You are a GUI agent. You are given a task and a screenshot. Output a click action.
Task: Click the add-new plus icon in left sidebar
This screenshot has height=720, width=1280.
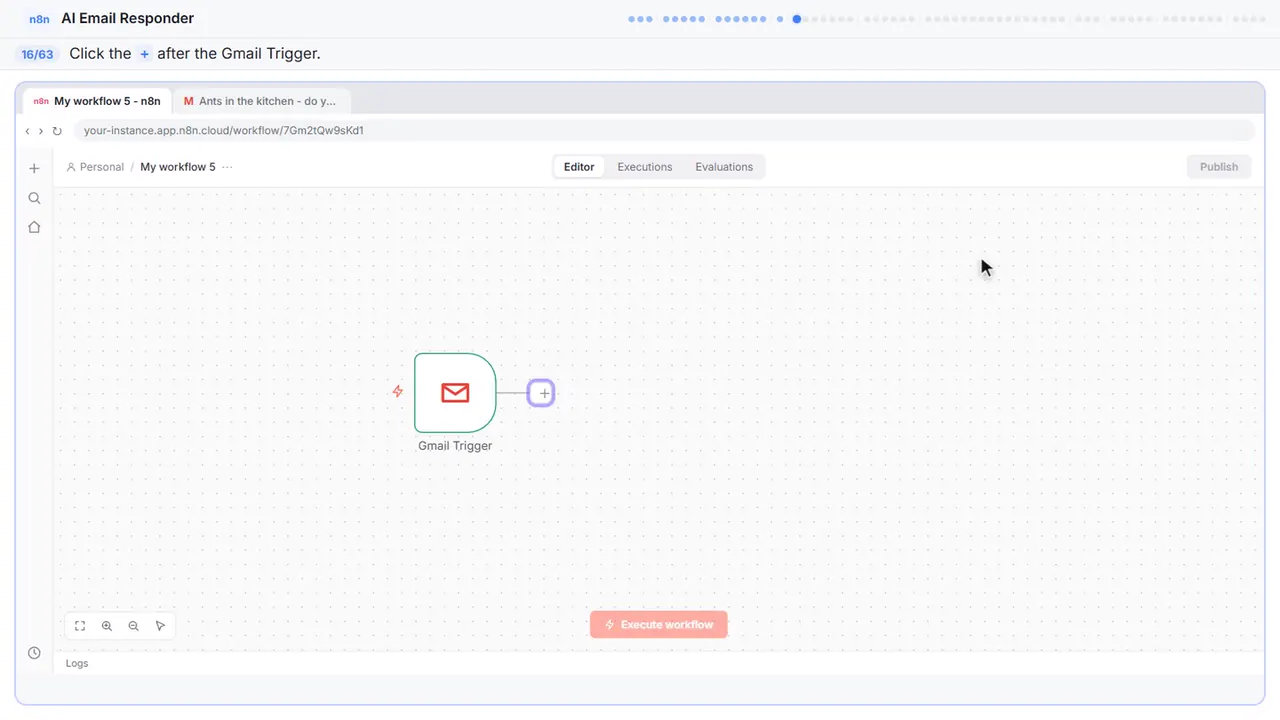click(x=34, y=168)
